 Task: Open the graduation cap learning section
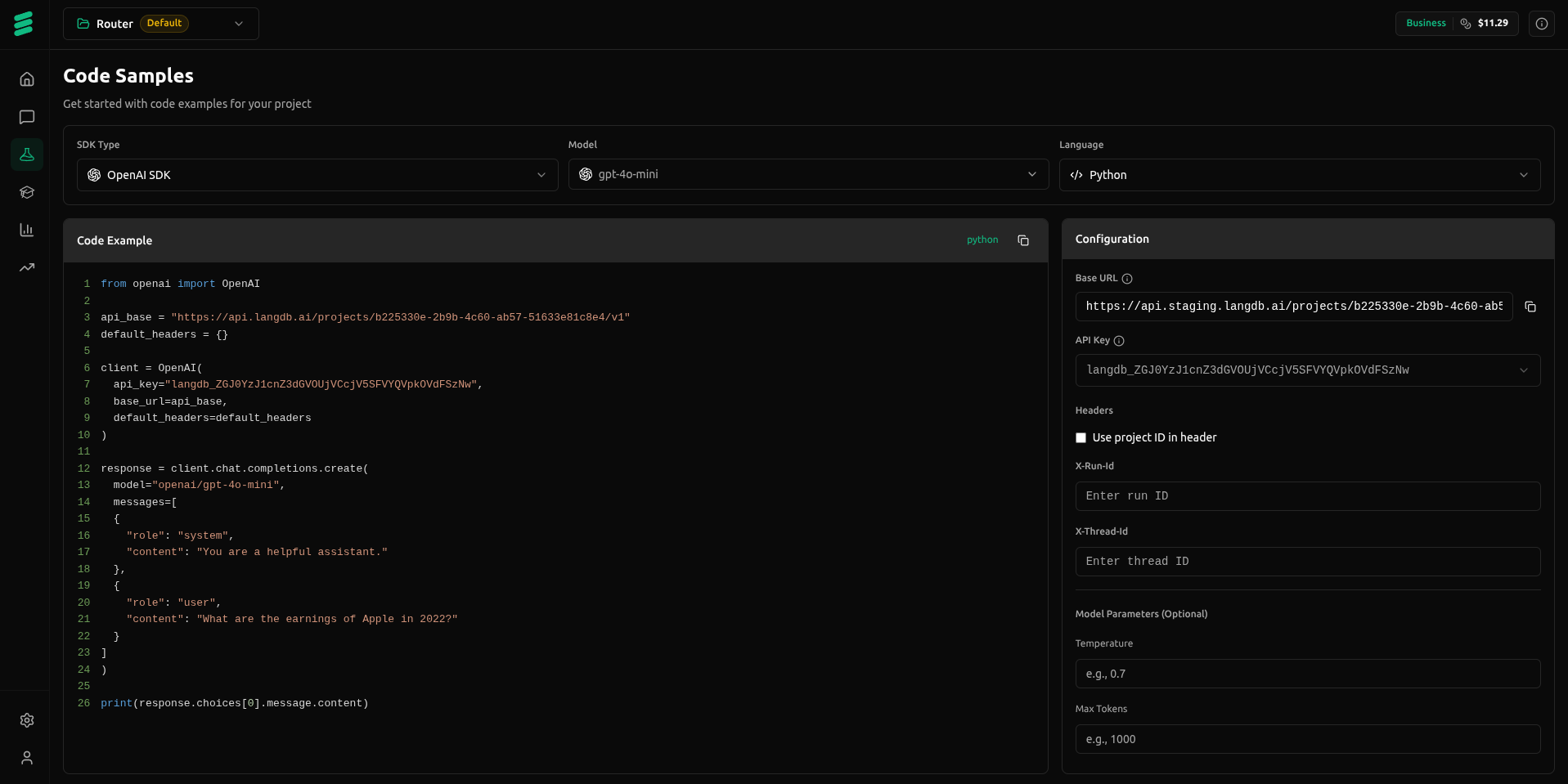pyautogui.click(x=27, y=192)
